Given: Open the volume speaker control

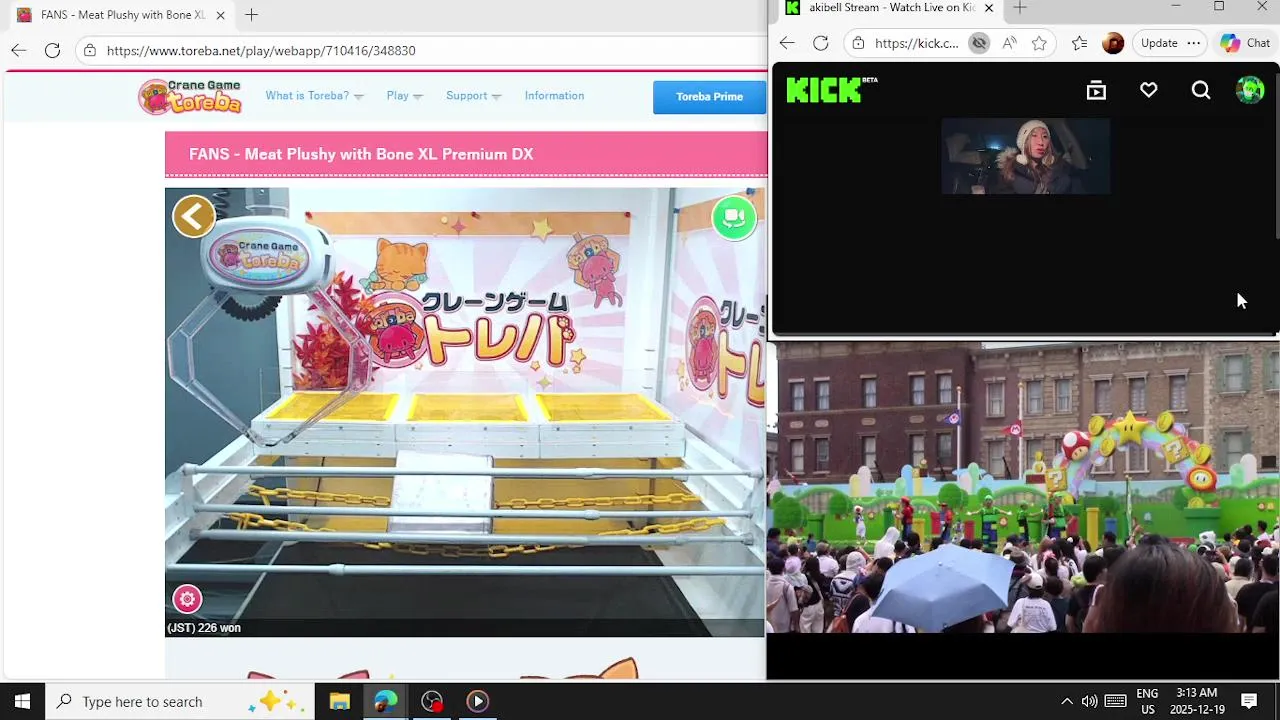Looking at the screenshot, I should coord(1089,701).
